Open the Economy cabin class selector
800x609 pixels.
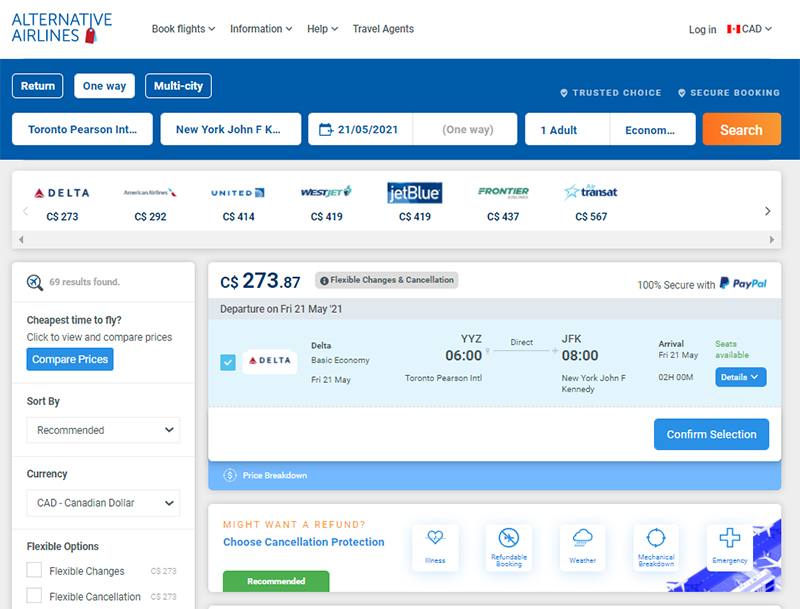click(x=653, y=130)
